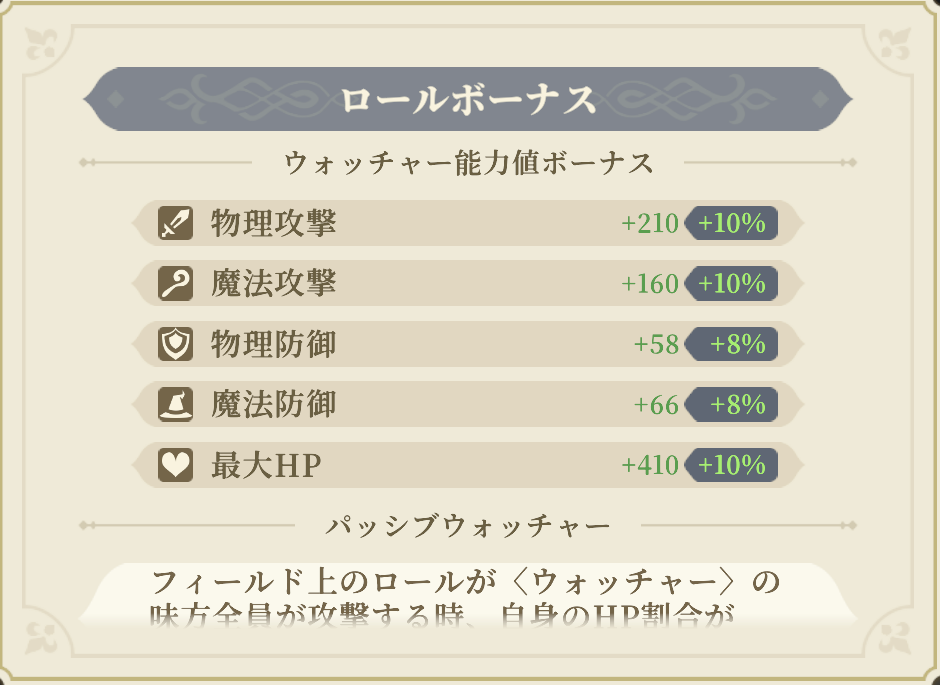Click the +410 最大HP bonus value
940x685 pixels.
point(650,465)
